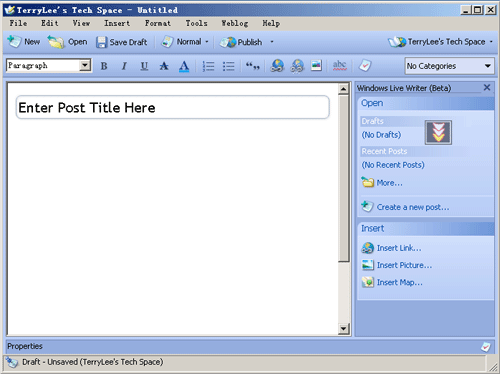Save the post with Save Draft
The image size is (500, 374).
click(122, 42)
